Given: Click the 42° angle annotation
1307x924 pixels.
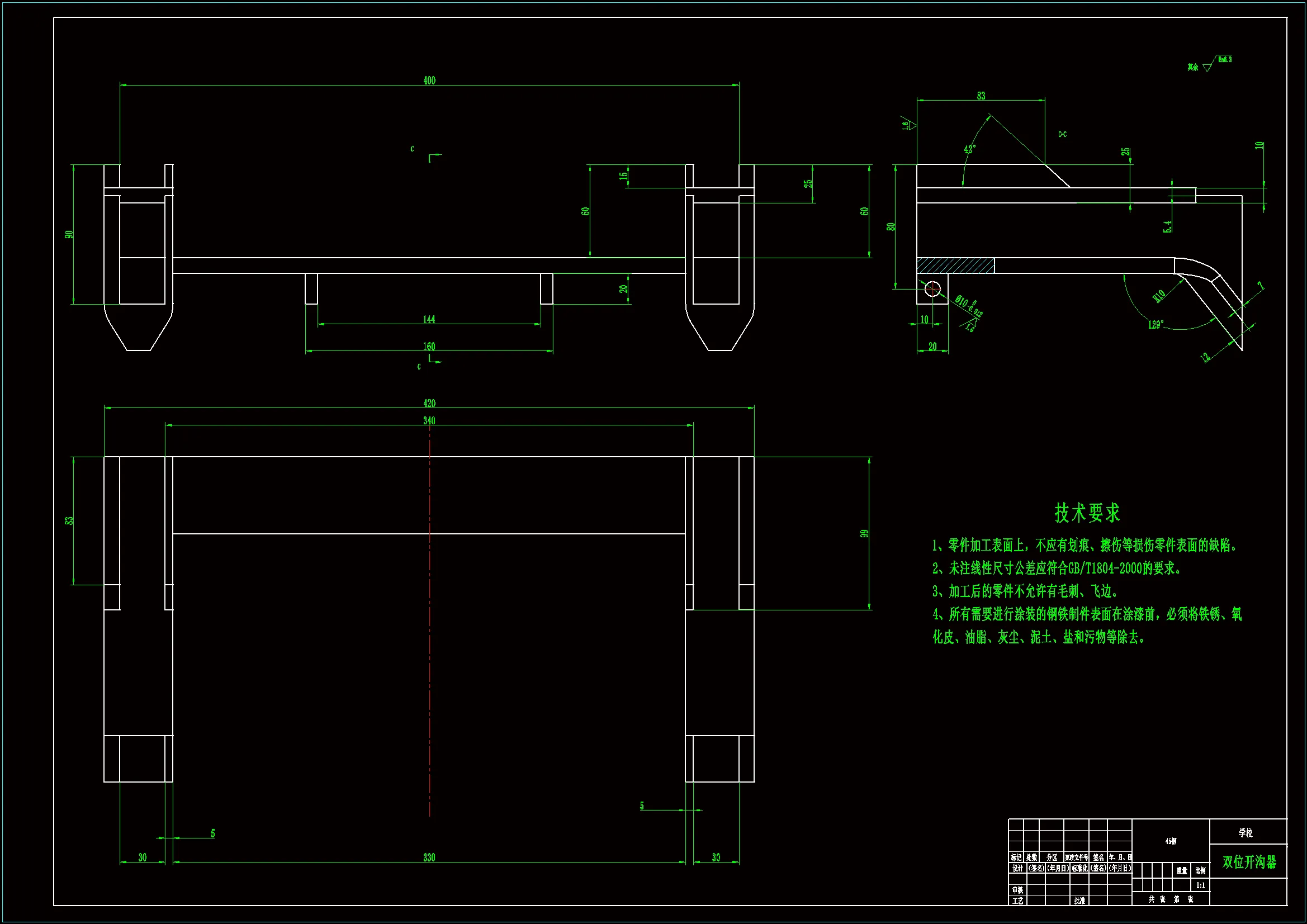Looking at the screenshot, I should [970, 149].
